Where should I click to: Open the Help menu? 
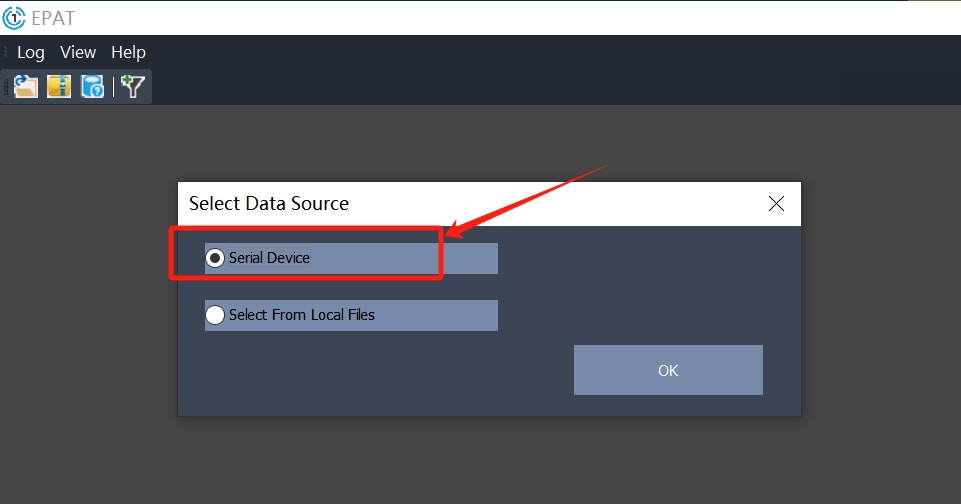(x=128, y=52)
